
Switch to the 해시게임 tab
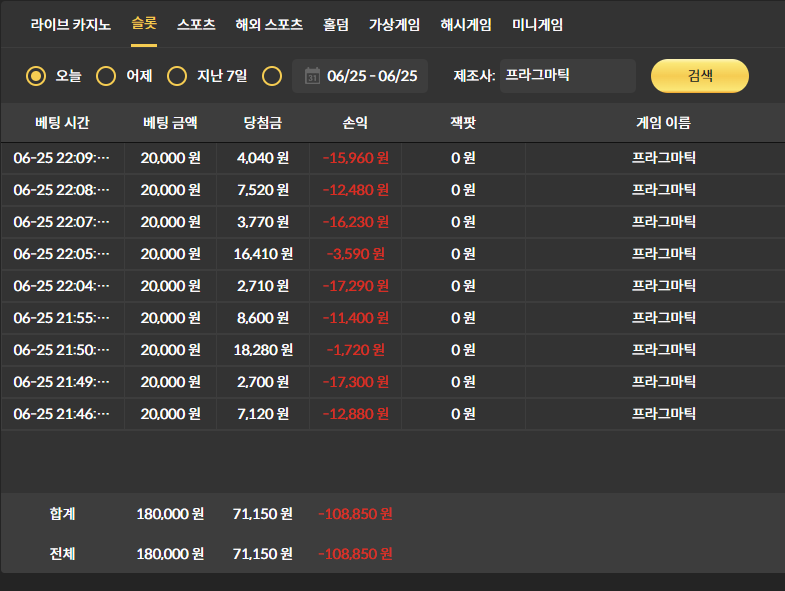tap(466, 25)
